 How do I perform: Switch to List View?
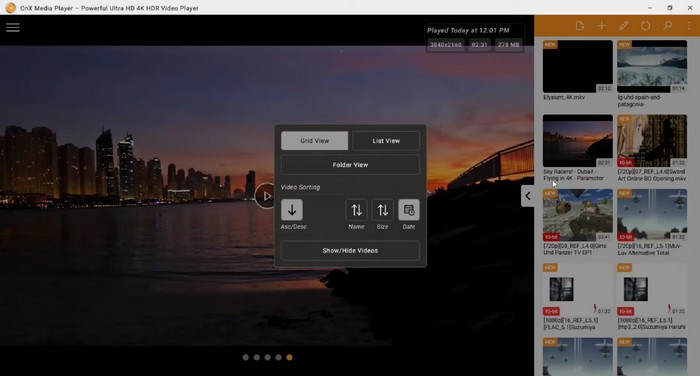coord(386,141)
